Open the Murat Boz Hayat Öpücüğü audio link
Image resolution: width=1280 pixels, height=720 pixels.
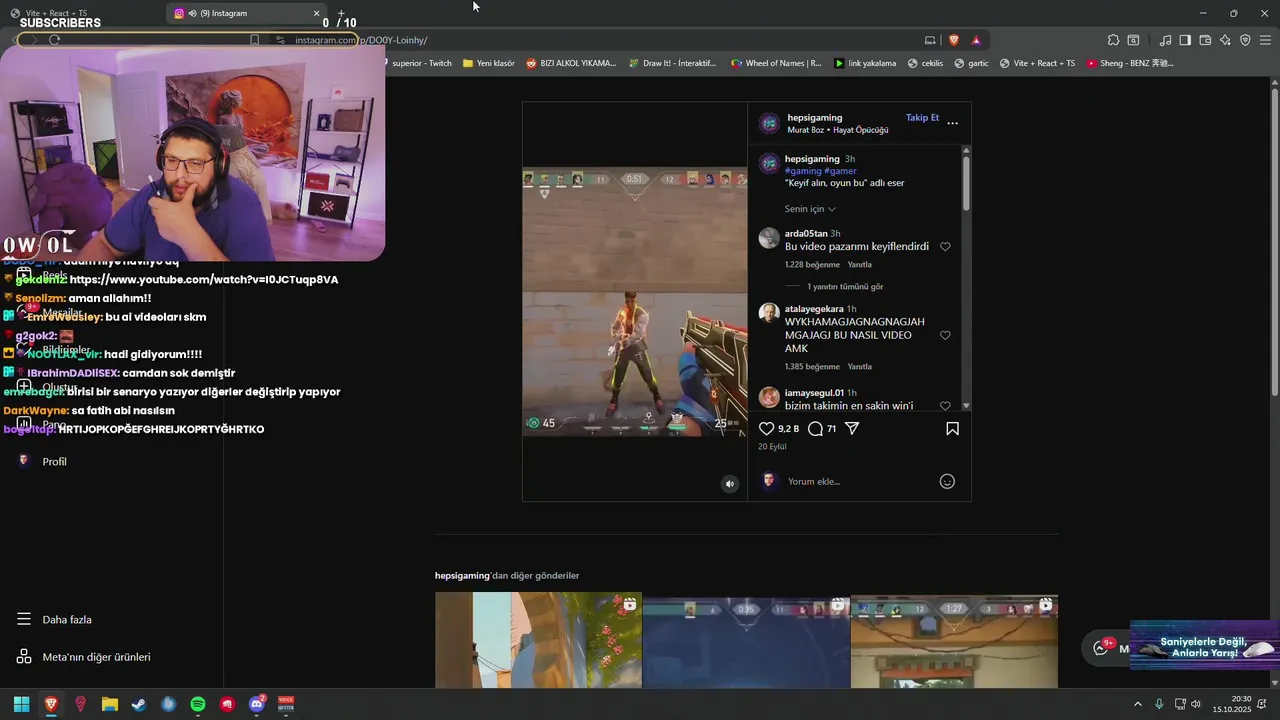(x=838, y=130)
